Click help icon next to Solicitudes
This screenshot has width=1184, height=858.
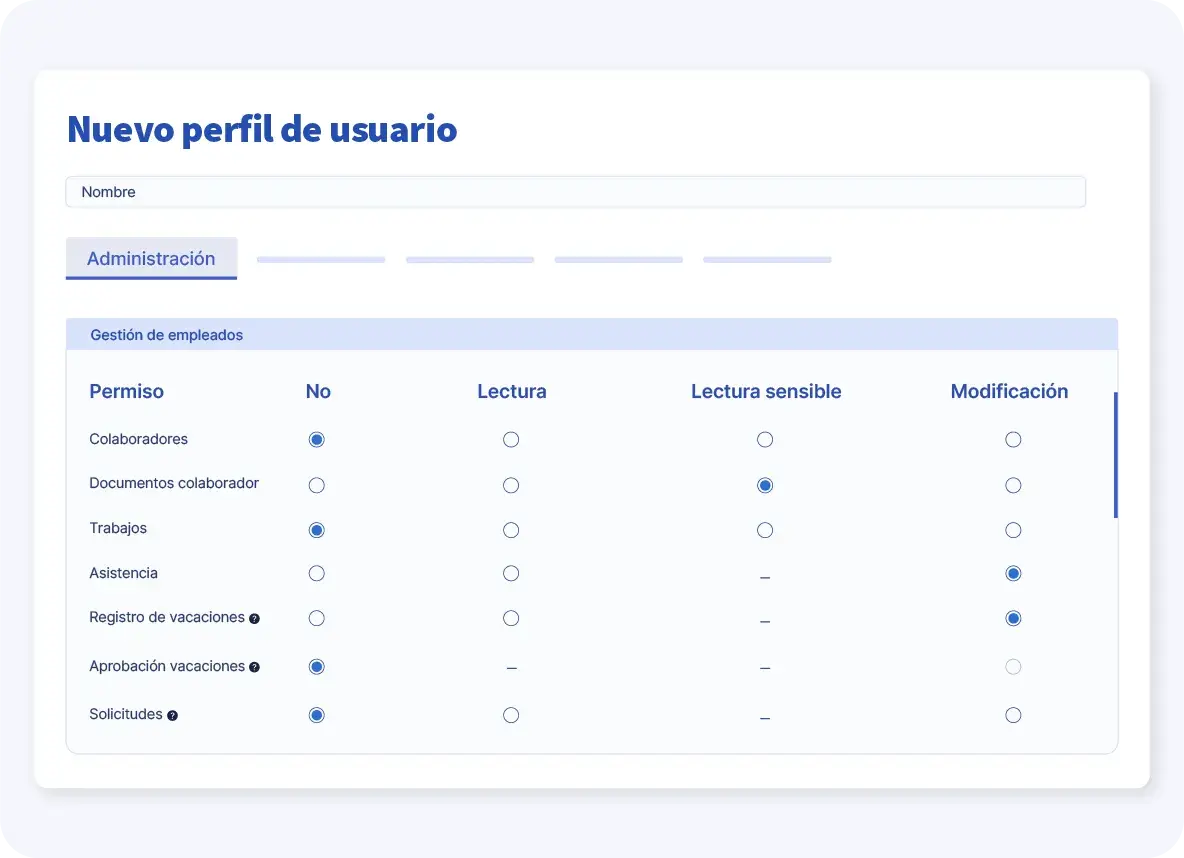(x=172, y=716)
